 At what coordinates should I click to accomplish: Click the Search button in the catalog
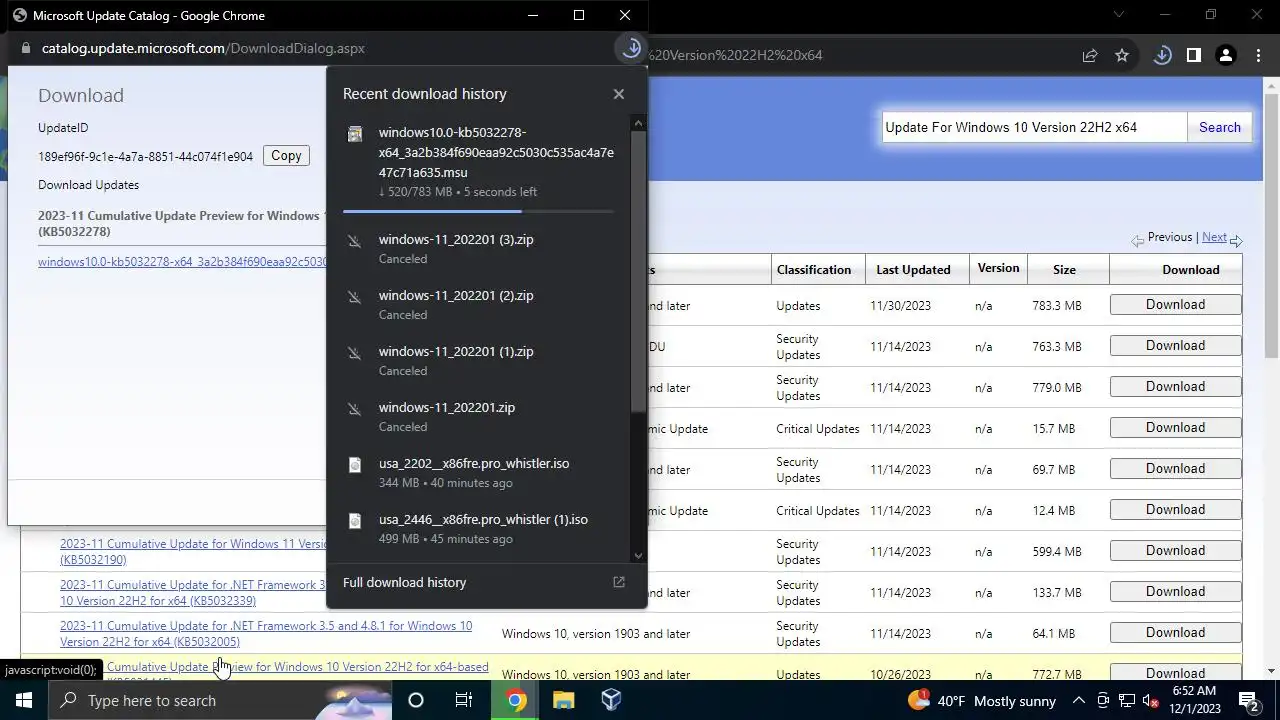[x=1219, y=127]
